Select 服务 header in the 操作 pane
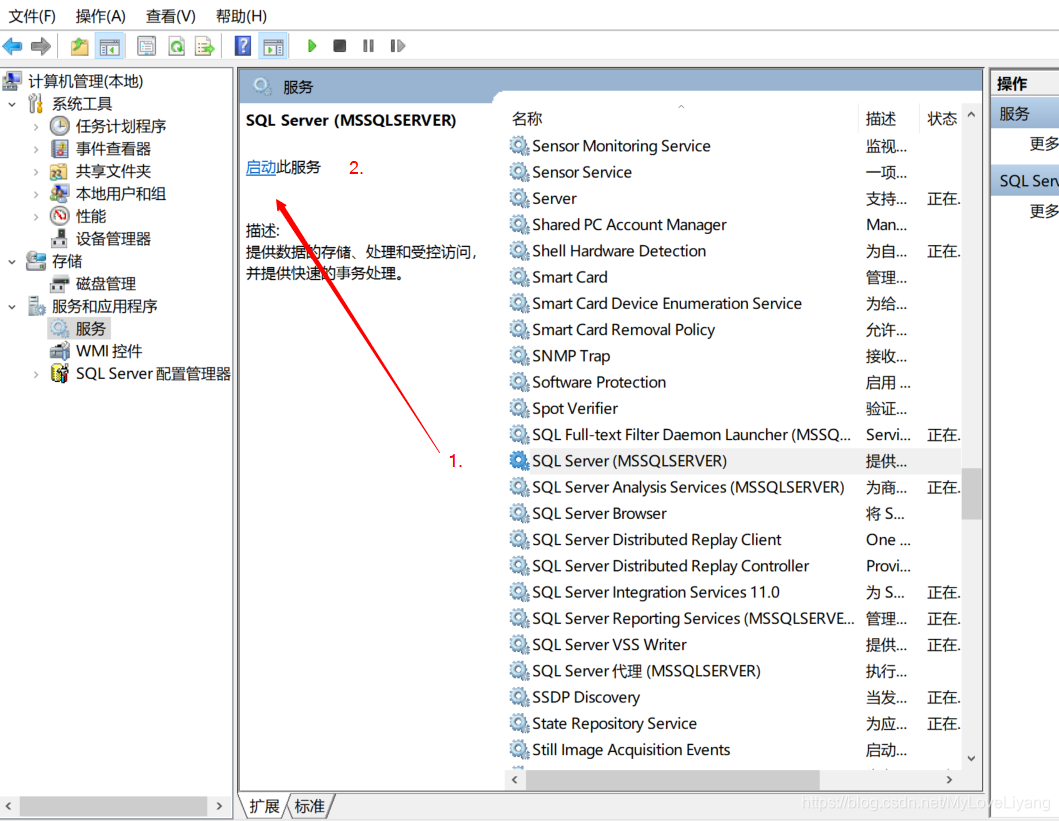 pos(1025,113)
